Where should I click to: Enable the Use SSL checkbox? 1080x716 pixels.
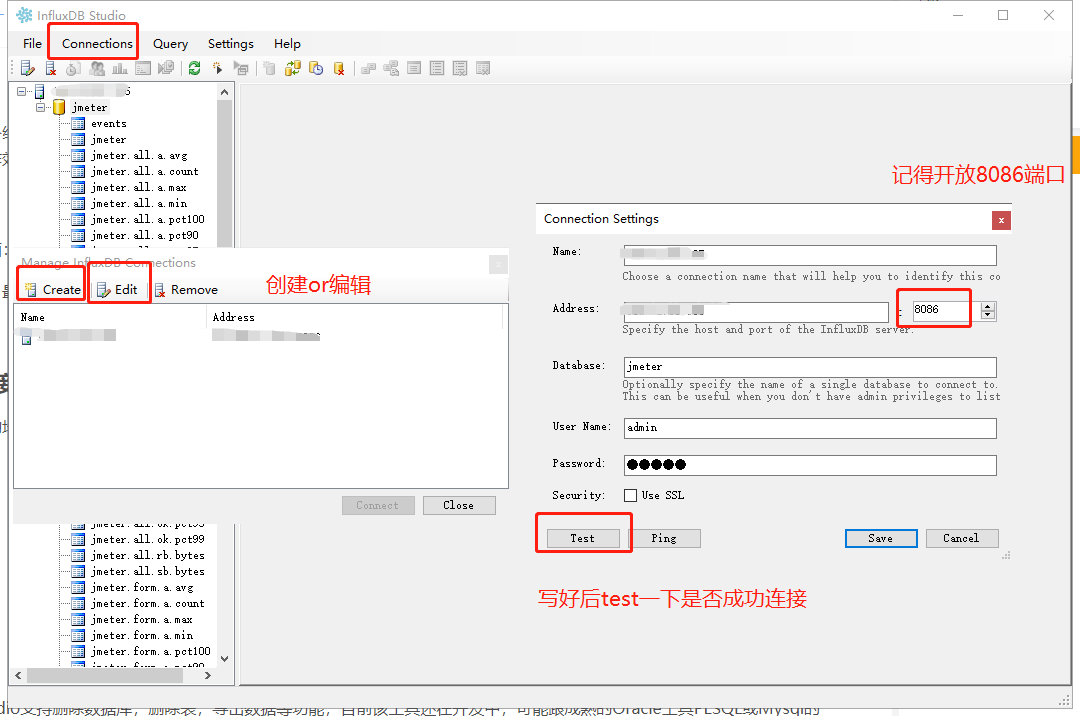631,495
